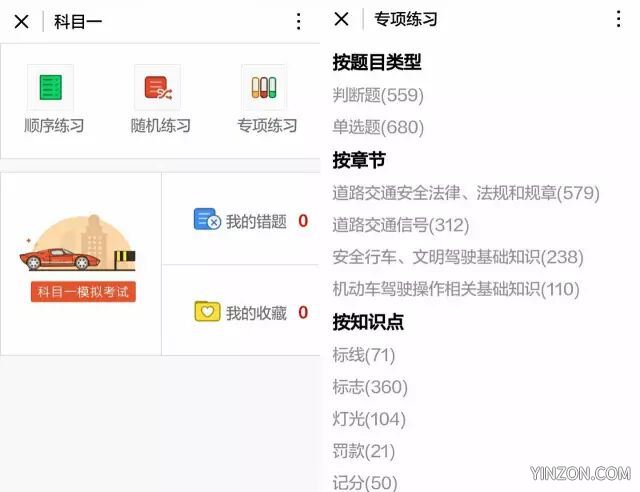Open the three-dot menu on the 专项练习 page
640x492 pixels.
[x=619, y=19]
